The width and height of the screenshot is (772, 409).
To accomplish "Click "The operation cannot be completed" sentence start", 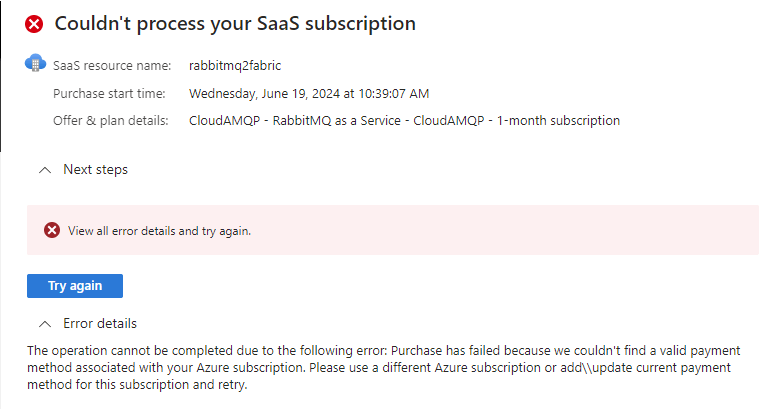I will click(x=130, y=351).
